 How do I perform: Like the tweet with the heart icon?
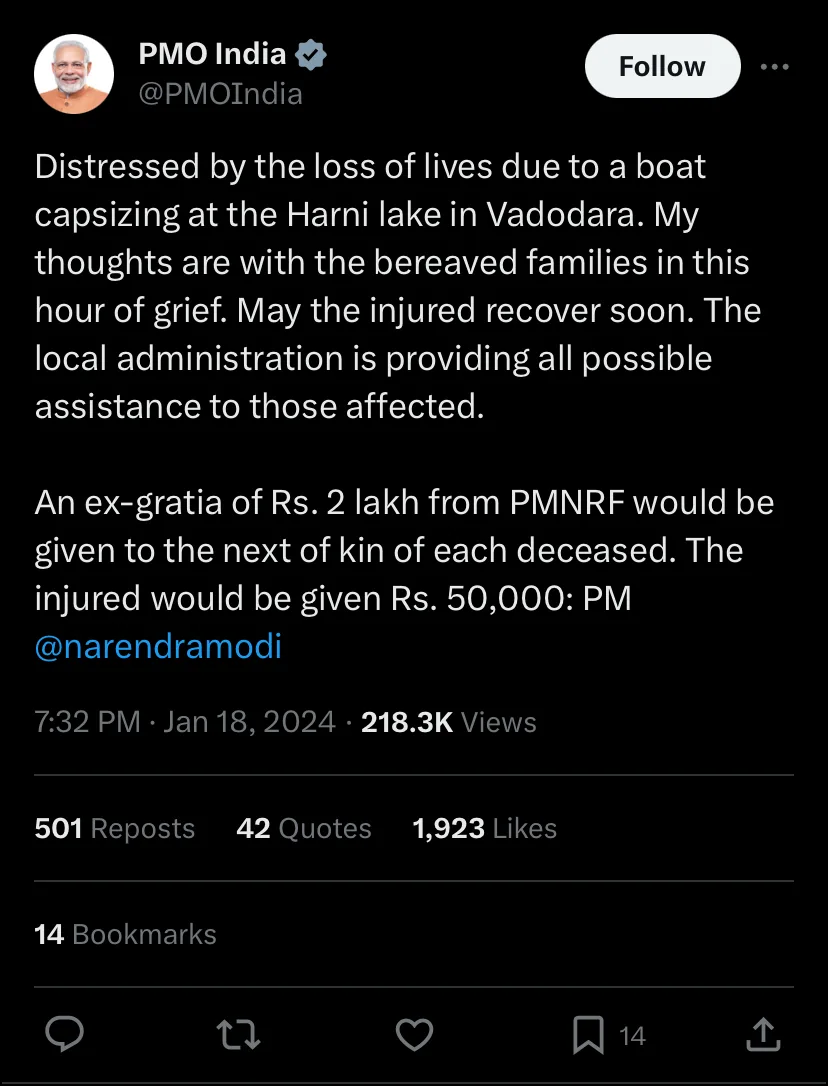click(x=414, y=1035)
